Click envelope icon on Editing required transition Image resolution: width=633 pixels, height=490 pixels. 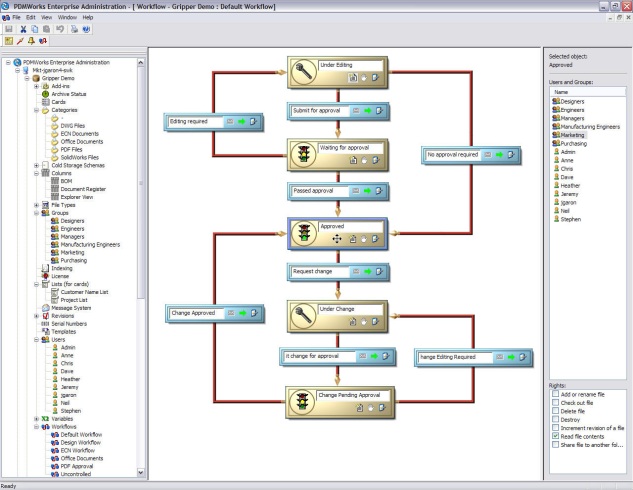pyautogui.click(x=230, y=121)
